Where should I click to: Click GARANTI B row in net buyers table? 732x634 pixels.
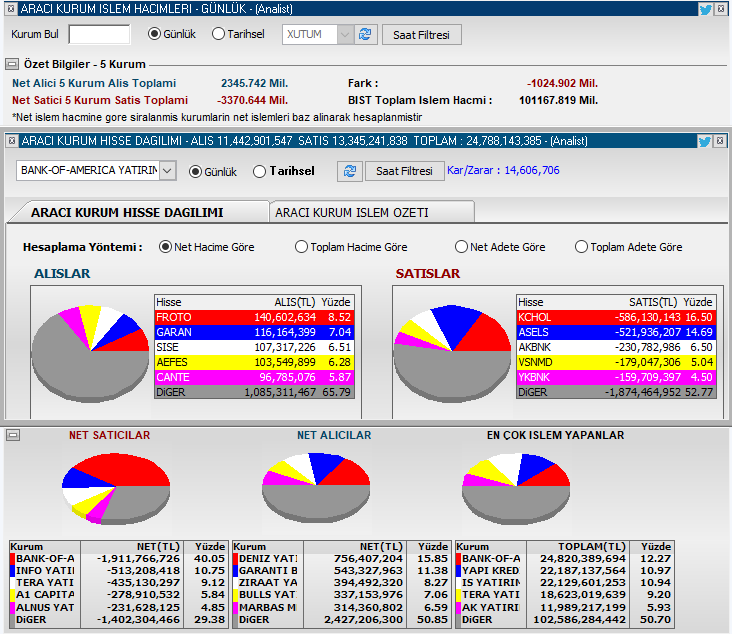(342, 571)
